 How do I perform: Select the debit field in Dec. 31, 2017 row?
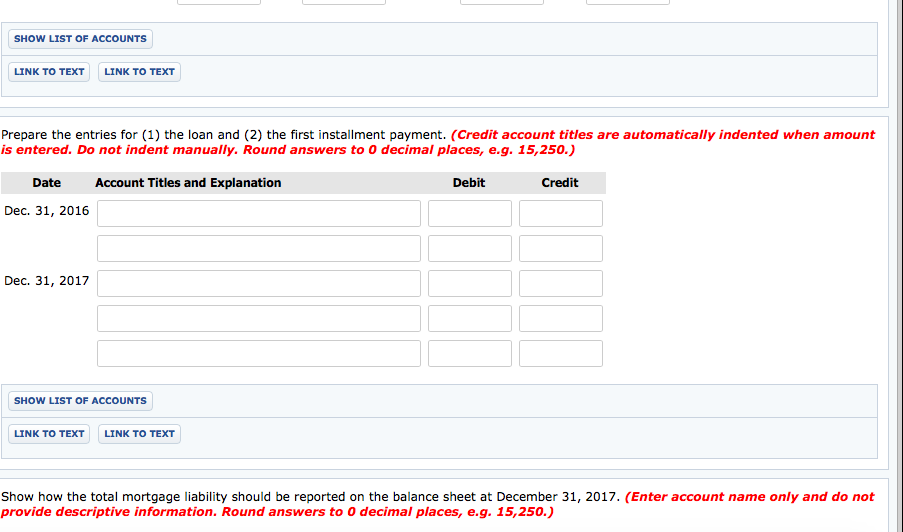click(x=470, y=284)
